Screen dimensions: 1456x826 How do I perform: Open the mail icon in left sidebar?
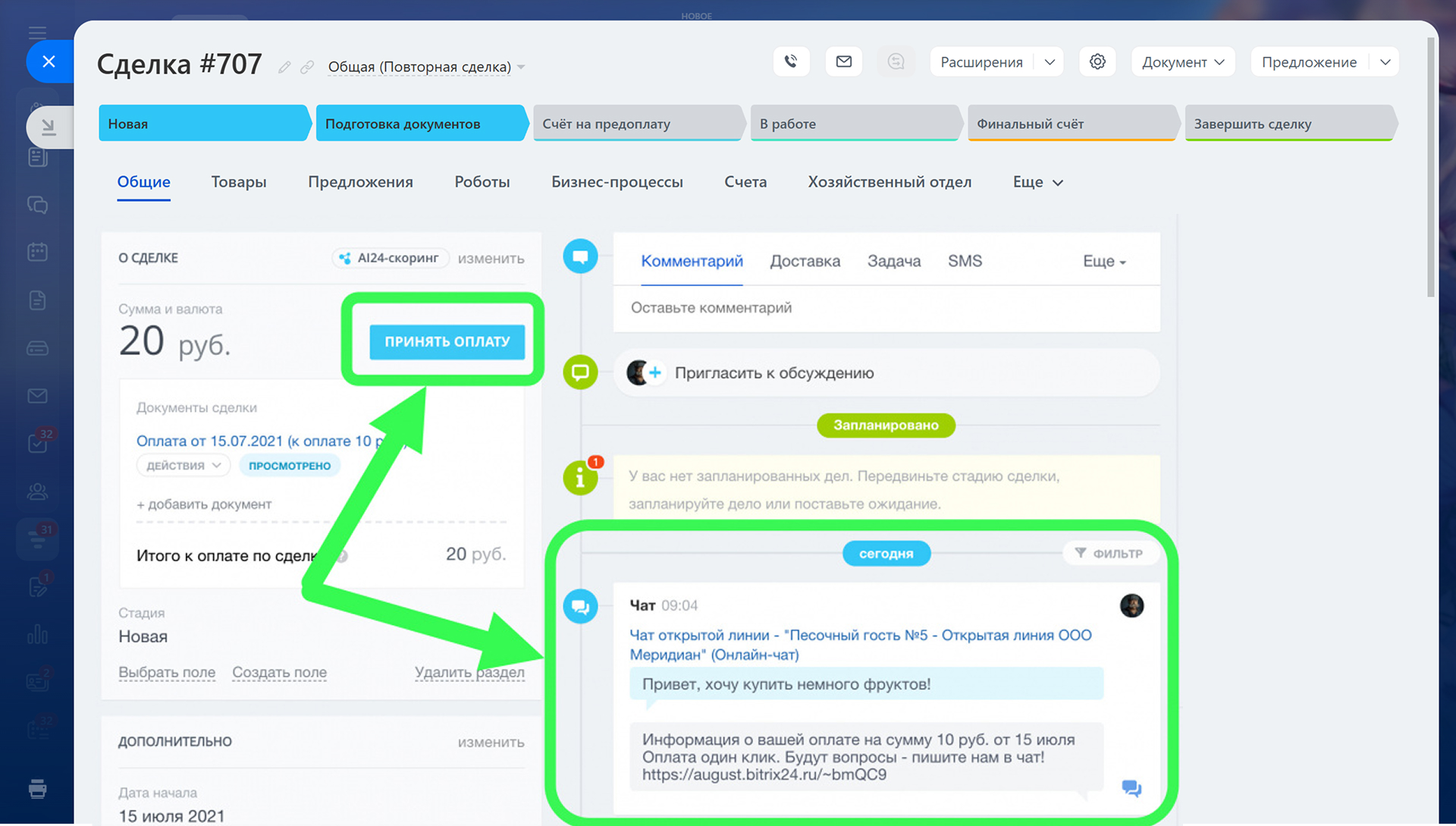[x=37, y=396]
